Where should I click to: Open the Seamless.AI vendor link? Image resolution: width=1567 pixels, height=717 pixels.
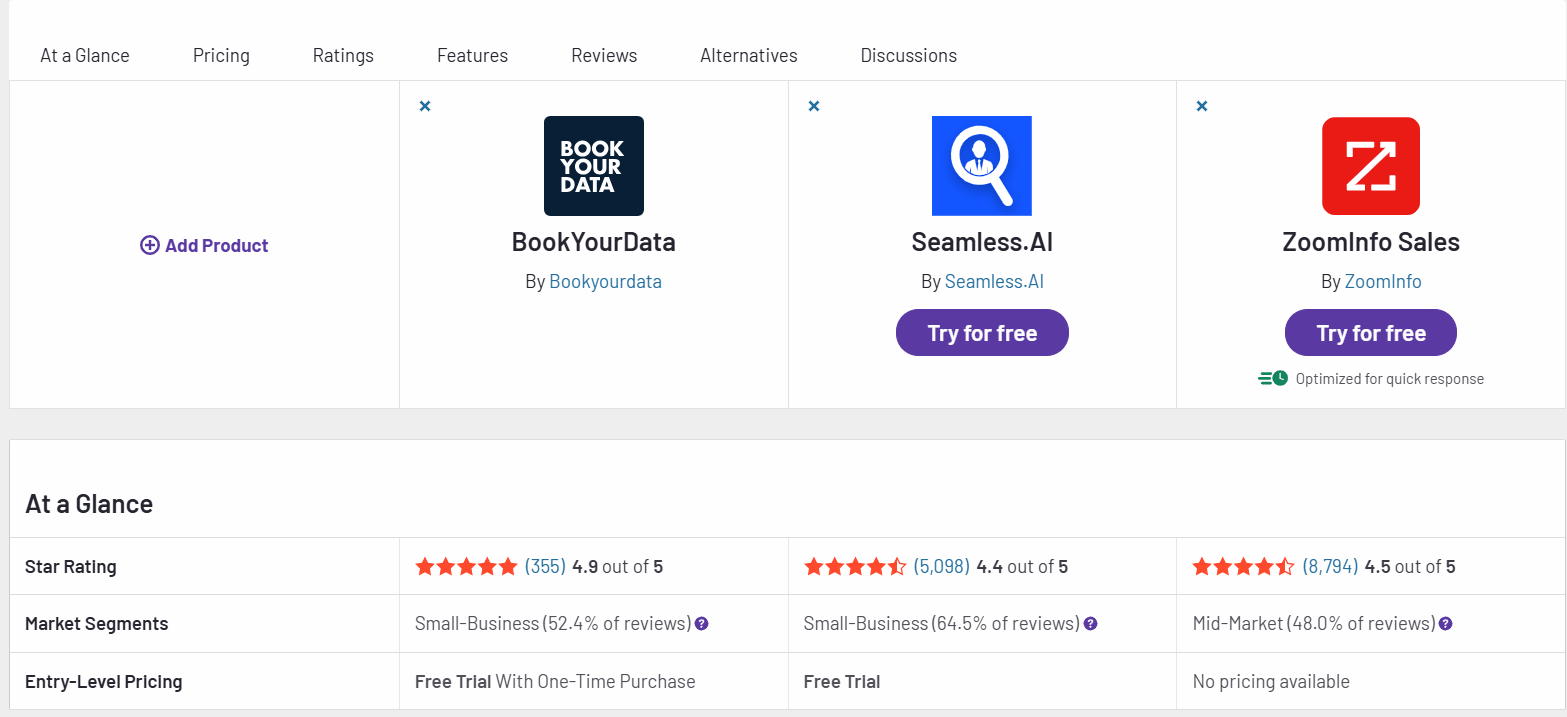[994, 282]
